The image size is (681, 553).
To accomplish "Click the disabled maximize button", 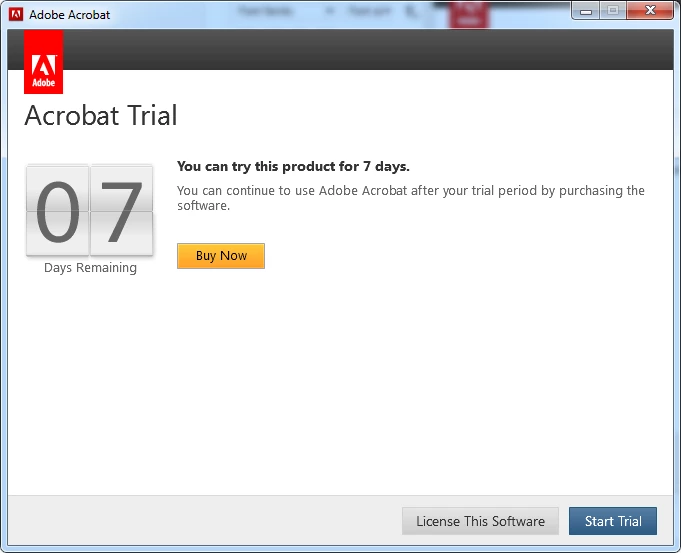I will pos(613,10).
